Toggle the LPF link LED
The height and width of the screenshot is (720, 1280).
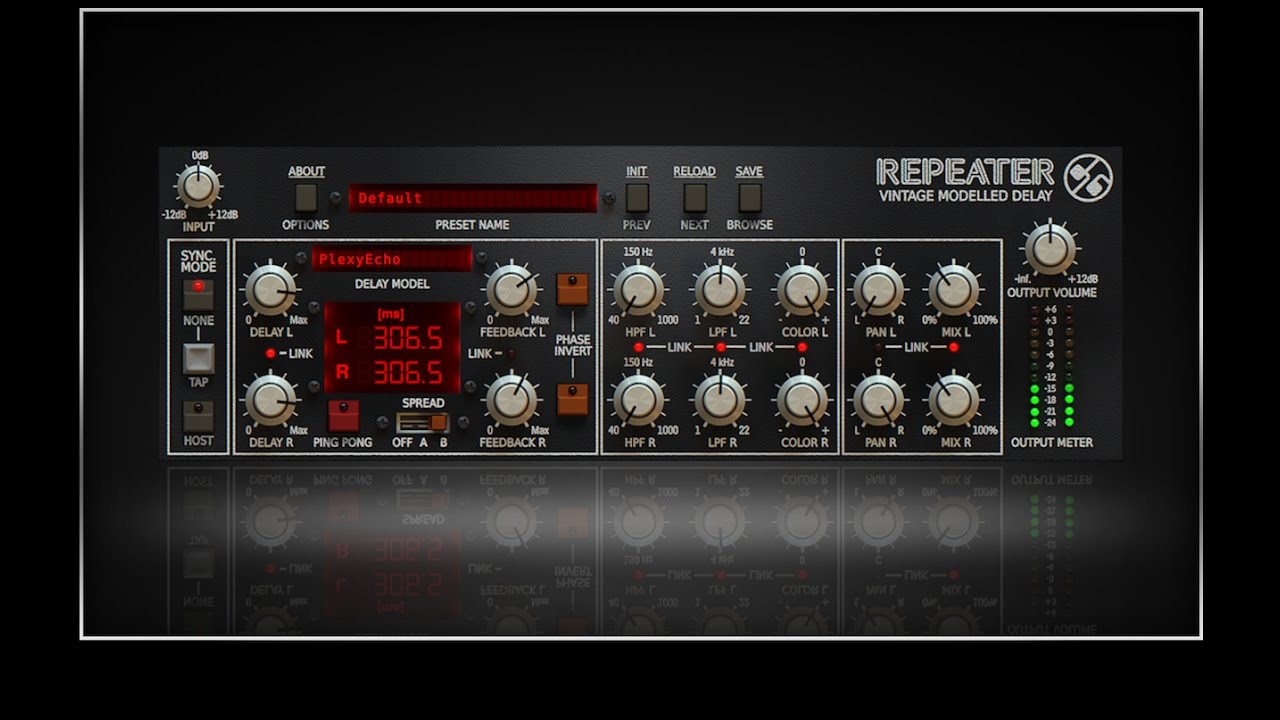720,347
